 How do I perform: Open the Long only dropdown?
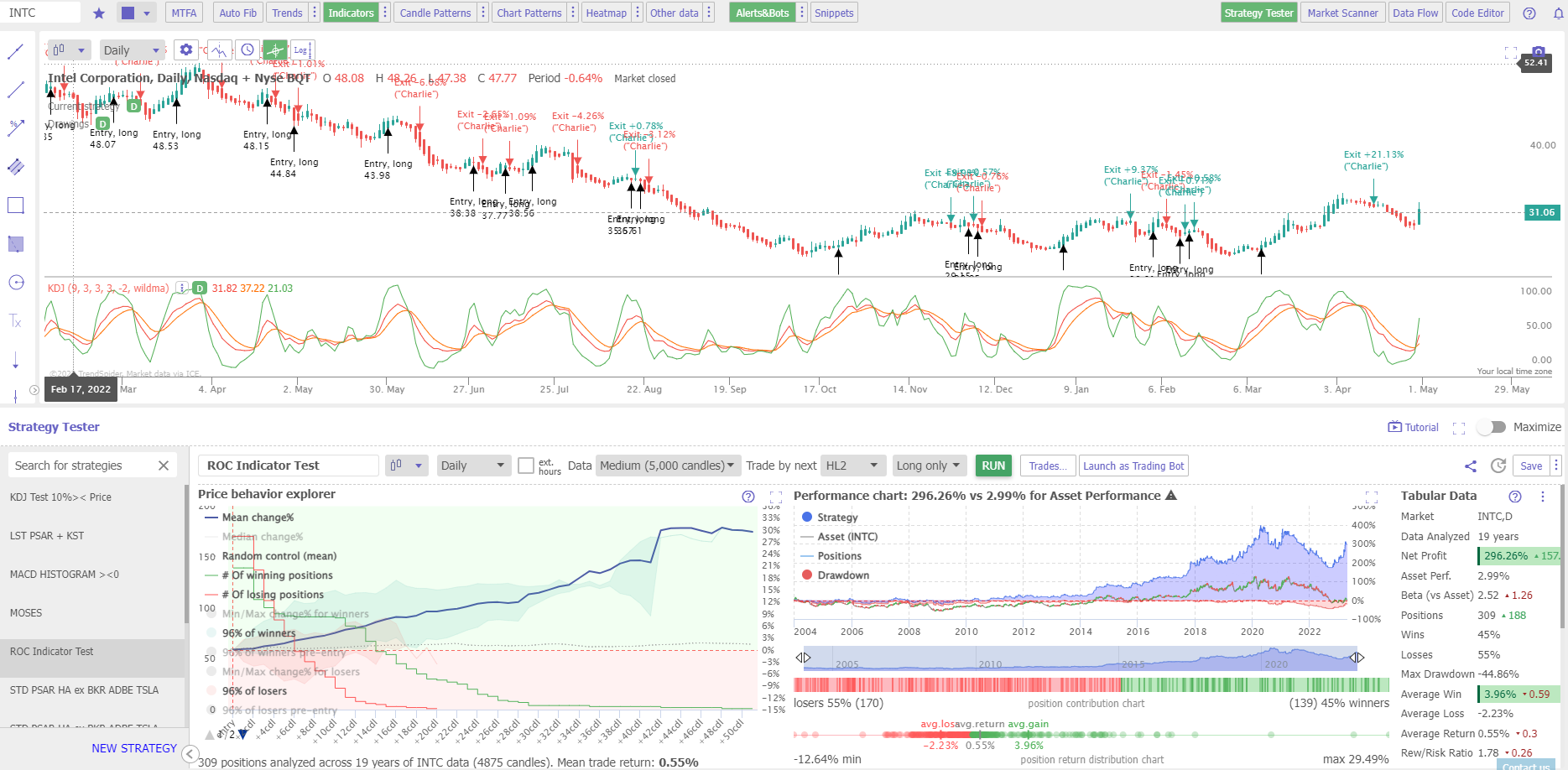pos(929,465)
